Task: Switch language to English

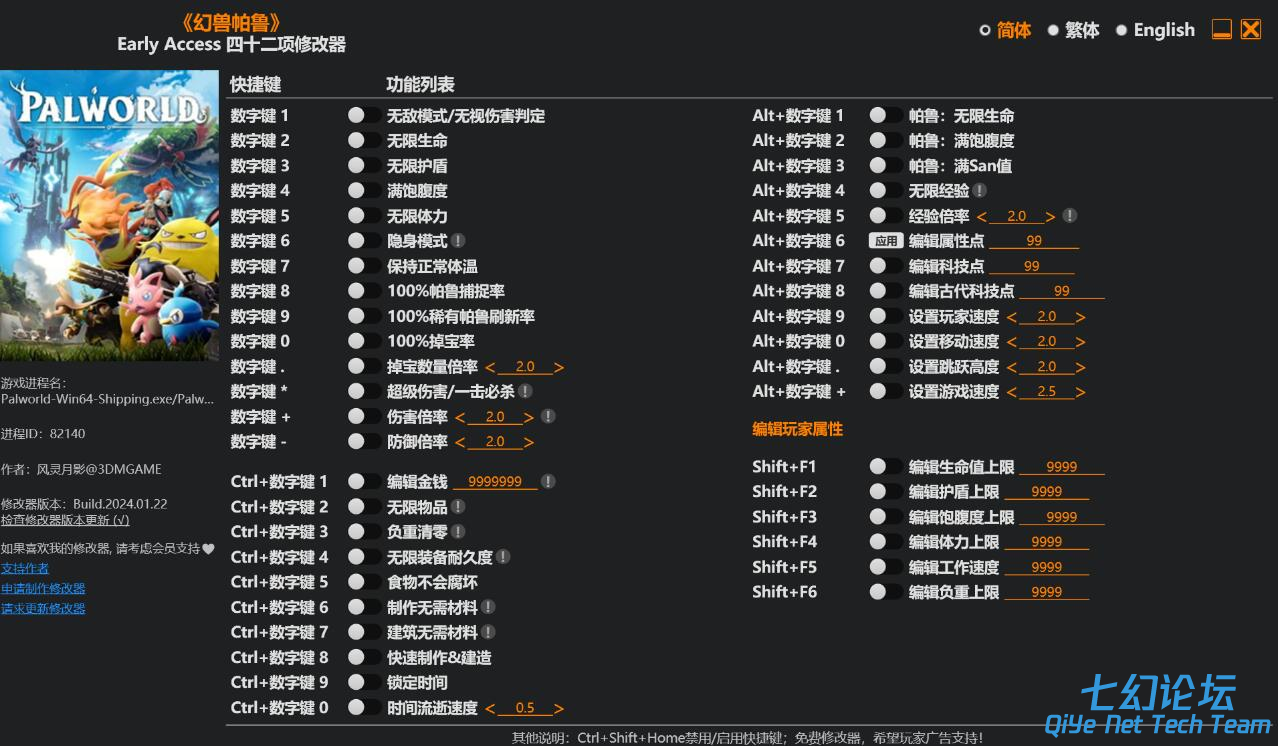Action: (x=1121, y=30)
